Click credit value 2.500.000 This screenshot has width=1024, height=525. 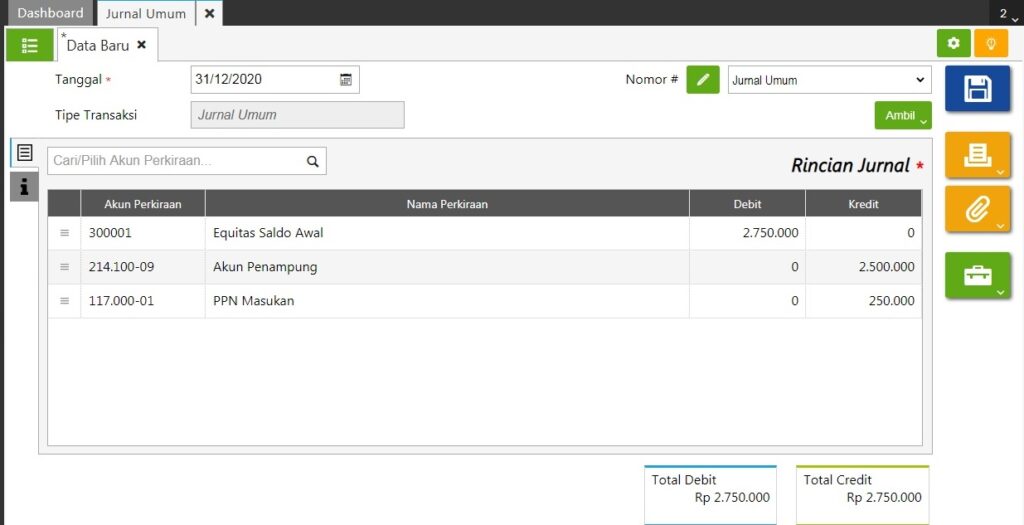887,267
